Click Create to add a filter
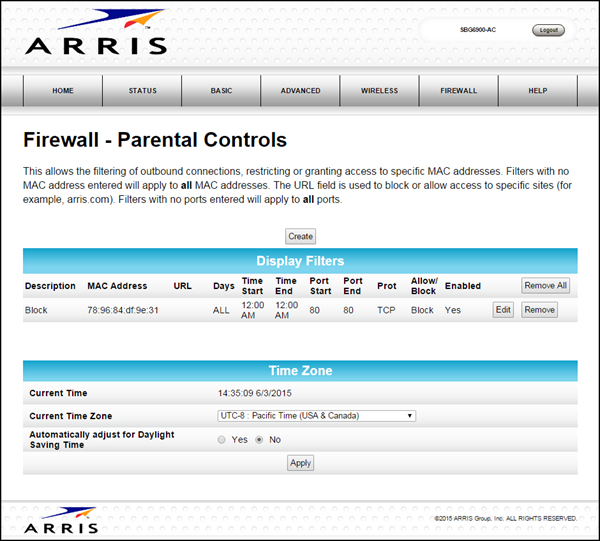This screenshot has height=541, width=600. [x=300, y=237]
